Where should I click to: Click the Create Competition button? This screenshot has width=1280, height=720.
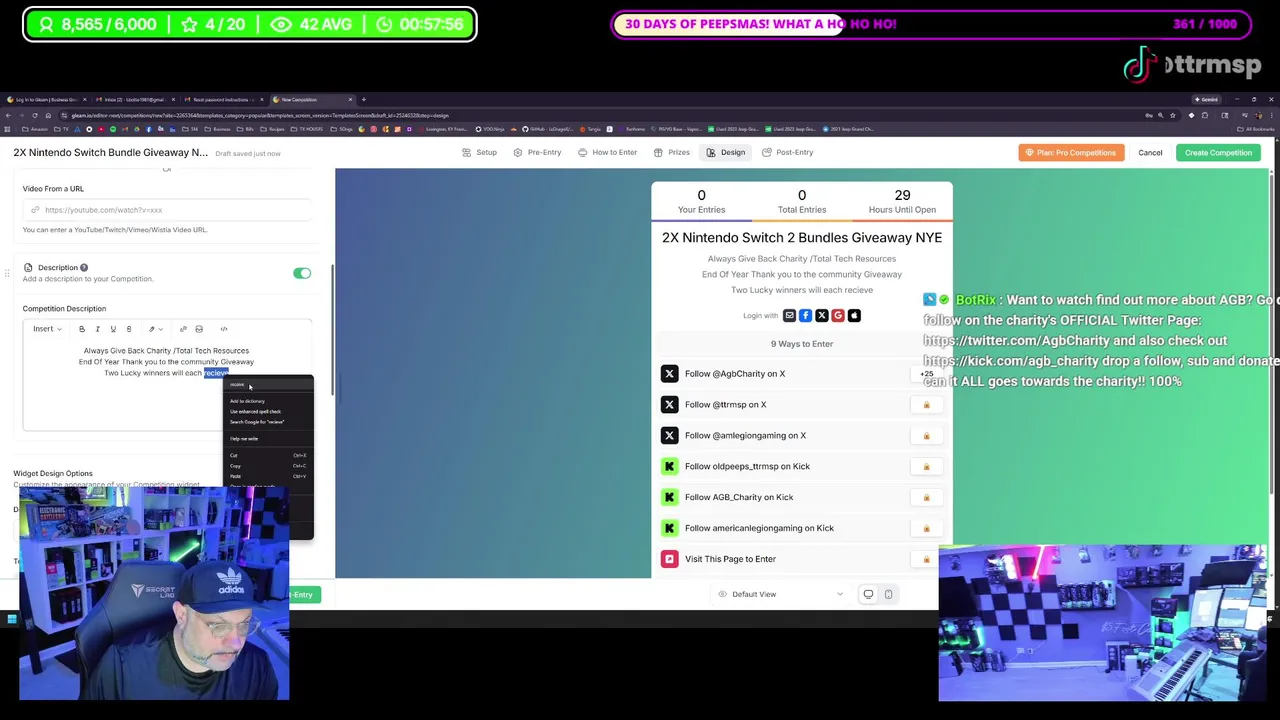[1218, 152]
